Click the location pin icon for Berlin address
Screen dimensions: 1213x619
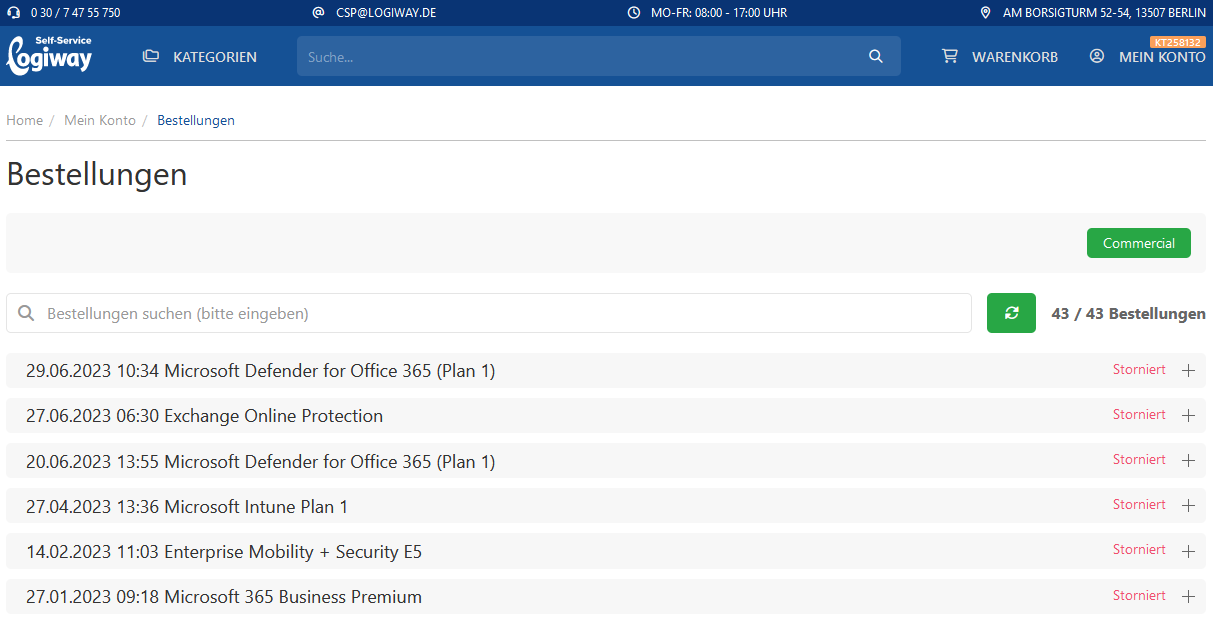coord(985,13)
